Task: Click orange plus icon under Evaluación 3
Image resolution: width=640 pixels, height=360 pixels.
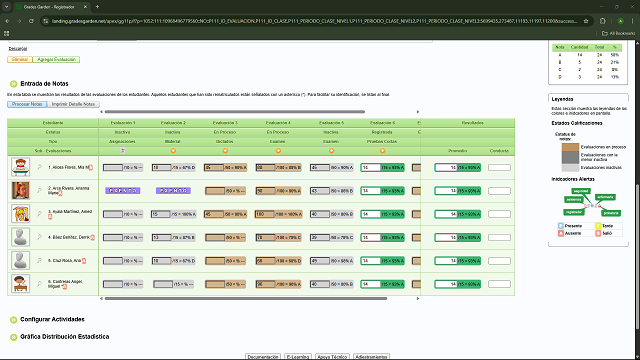Action: [225, 151]
